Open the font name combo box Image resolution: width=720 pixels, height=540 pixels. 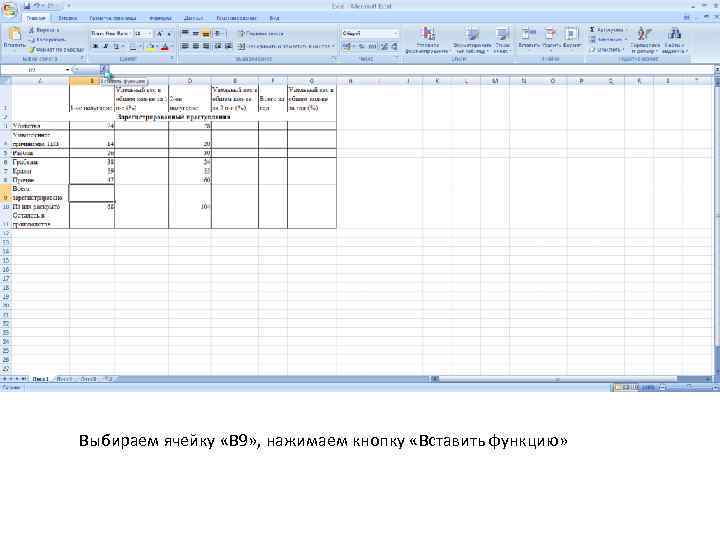111,34
